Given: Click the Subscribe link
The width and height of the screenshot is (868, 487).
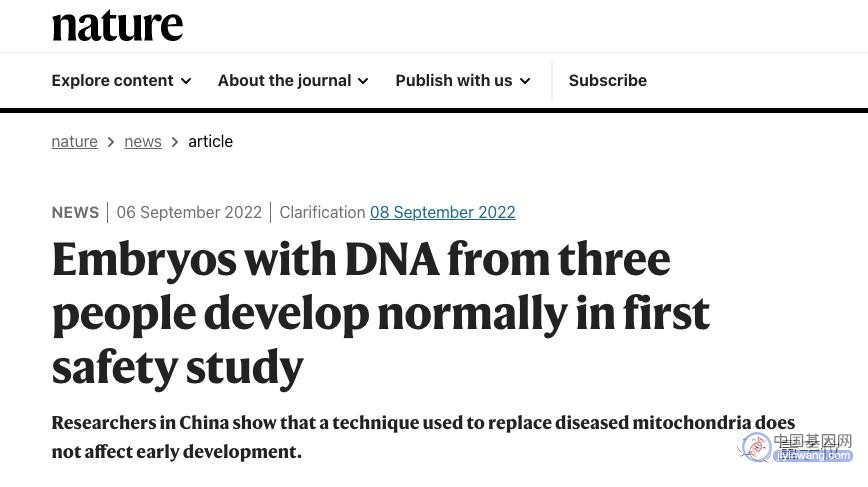Looking at the screenshot, I should pyautogui.click(x=608, y=80).
